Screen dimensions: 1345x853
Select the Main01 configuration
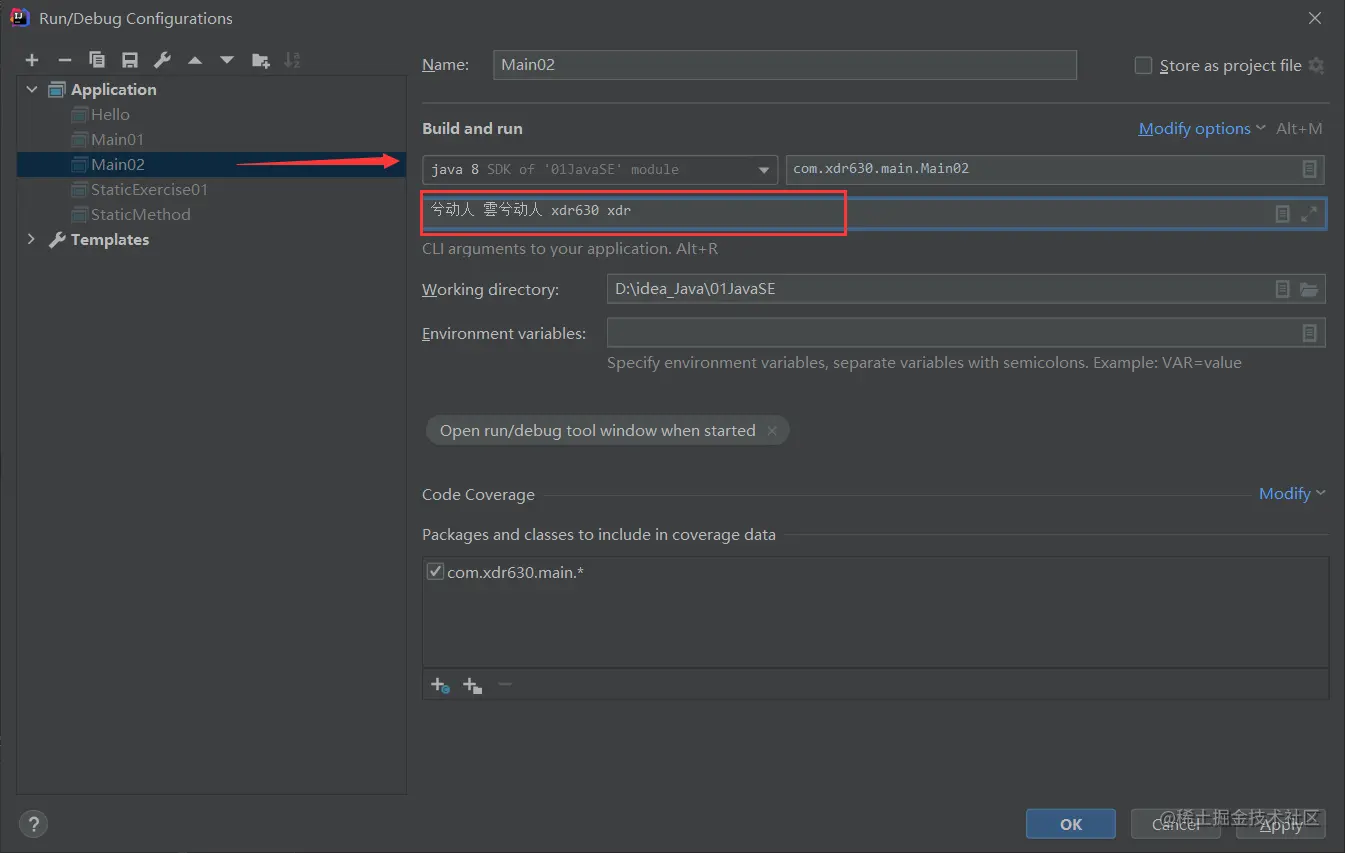tap(117, 139)
